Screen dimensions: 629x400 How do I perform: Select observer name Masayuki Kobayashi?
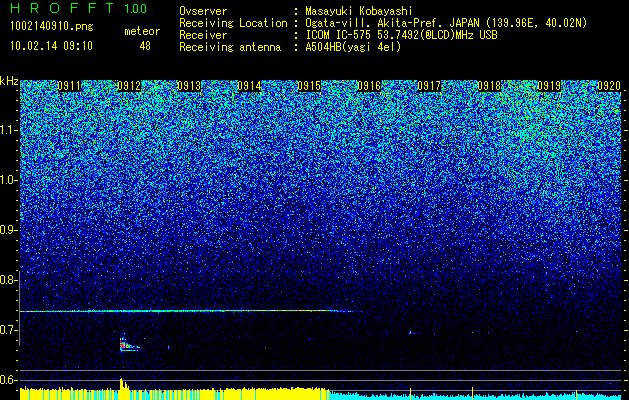[x=359, y=11]
